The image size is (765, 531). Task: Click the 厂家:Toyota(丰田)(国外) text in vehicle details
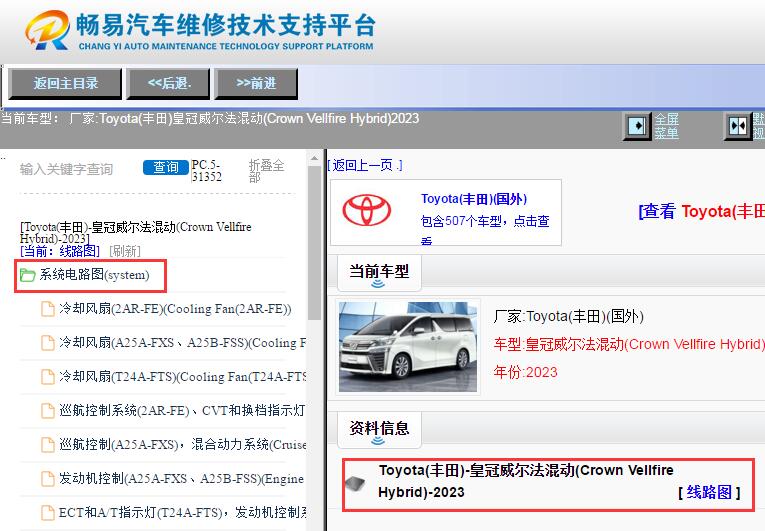click(568, 316)
